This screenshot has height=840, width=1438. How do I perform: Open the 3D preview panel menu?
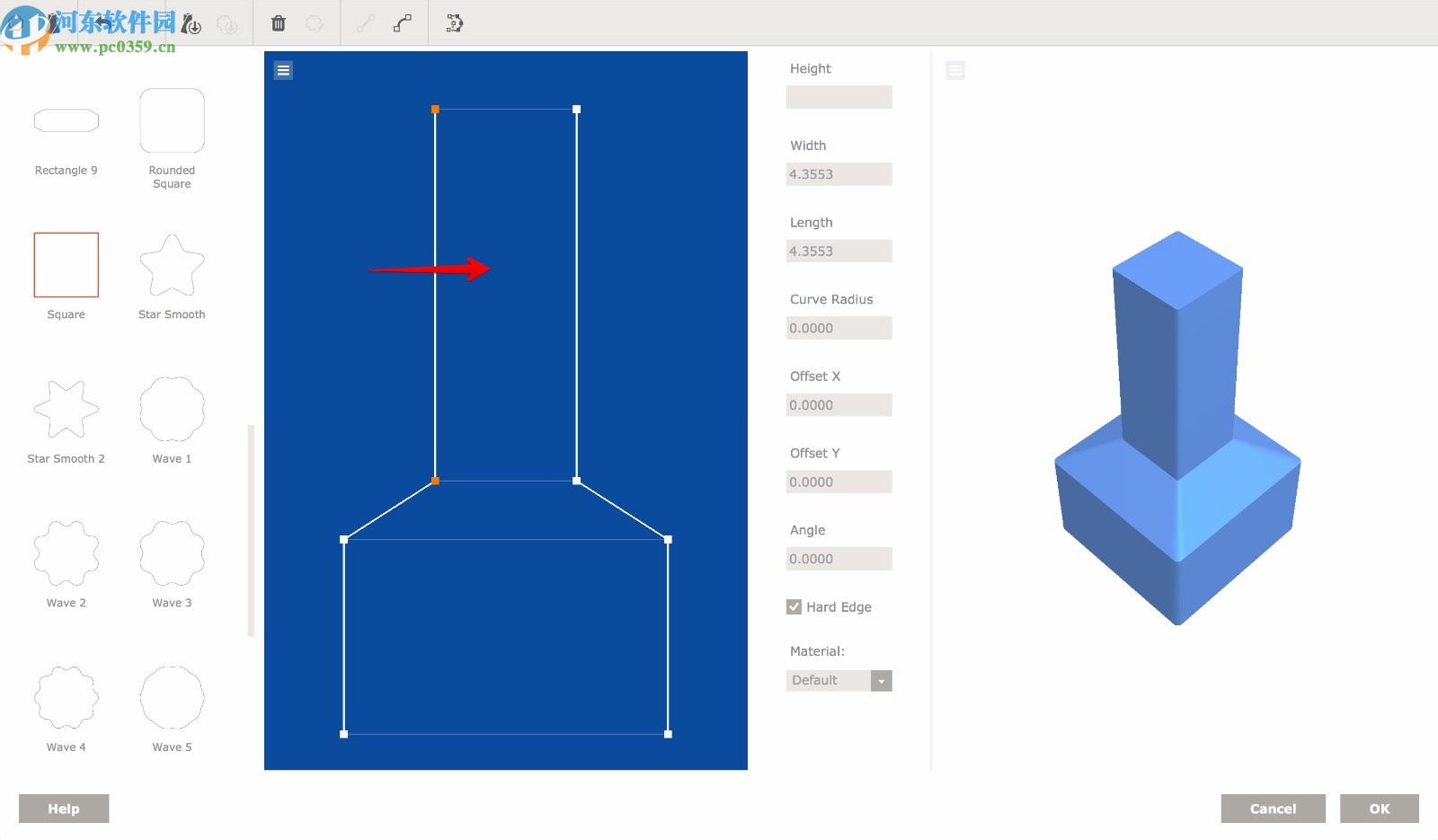[x=955, y=69]
